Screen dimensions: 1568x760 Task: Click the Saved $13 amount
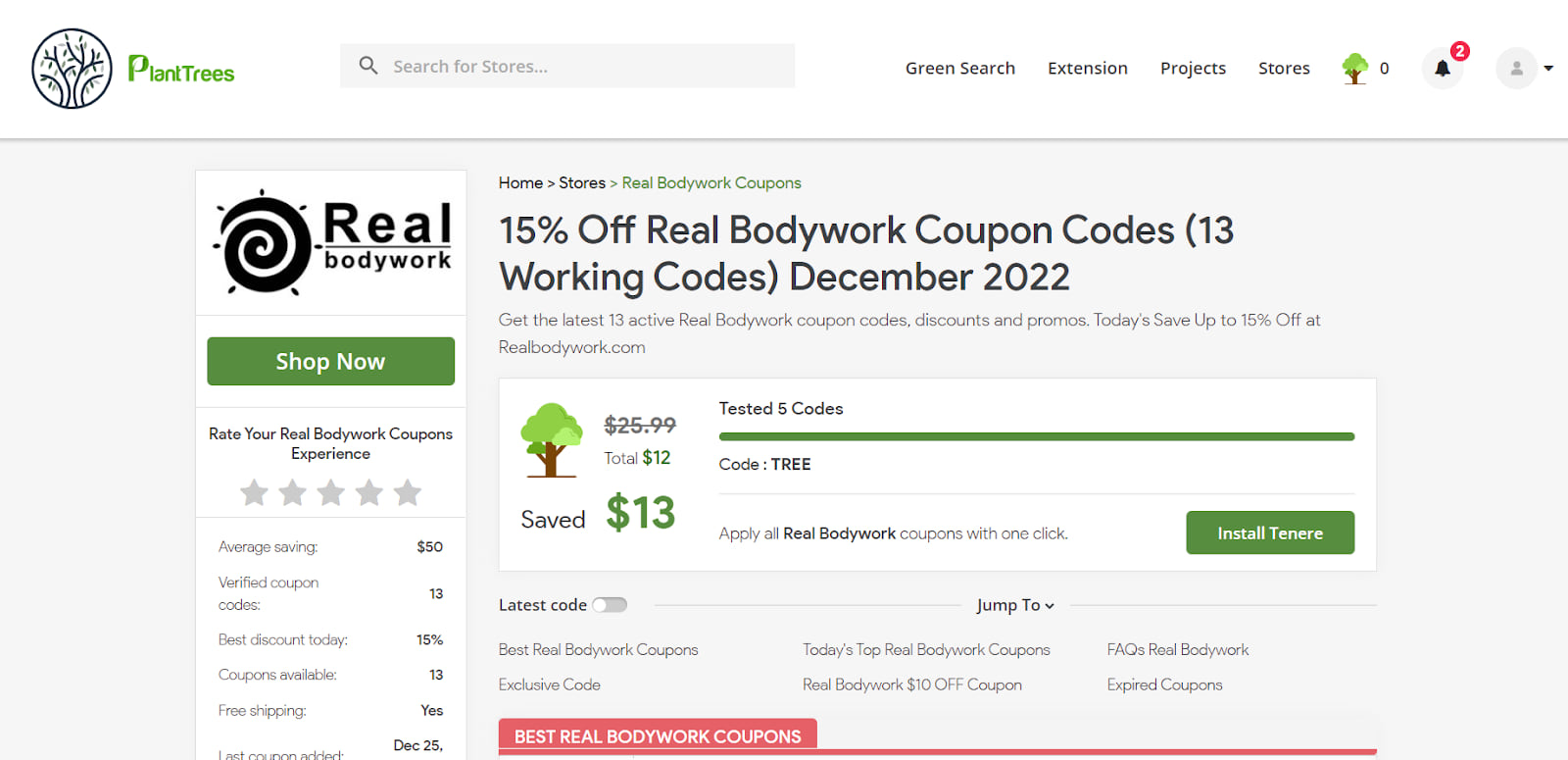pos(641,513)
